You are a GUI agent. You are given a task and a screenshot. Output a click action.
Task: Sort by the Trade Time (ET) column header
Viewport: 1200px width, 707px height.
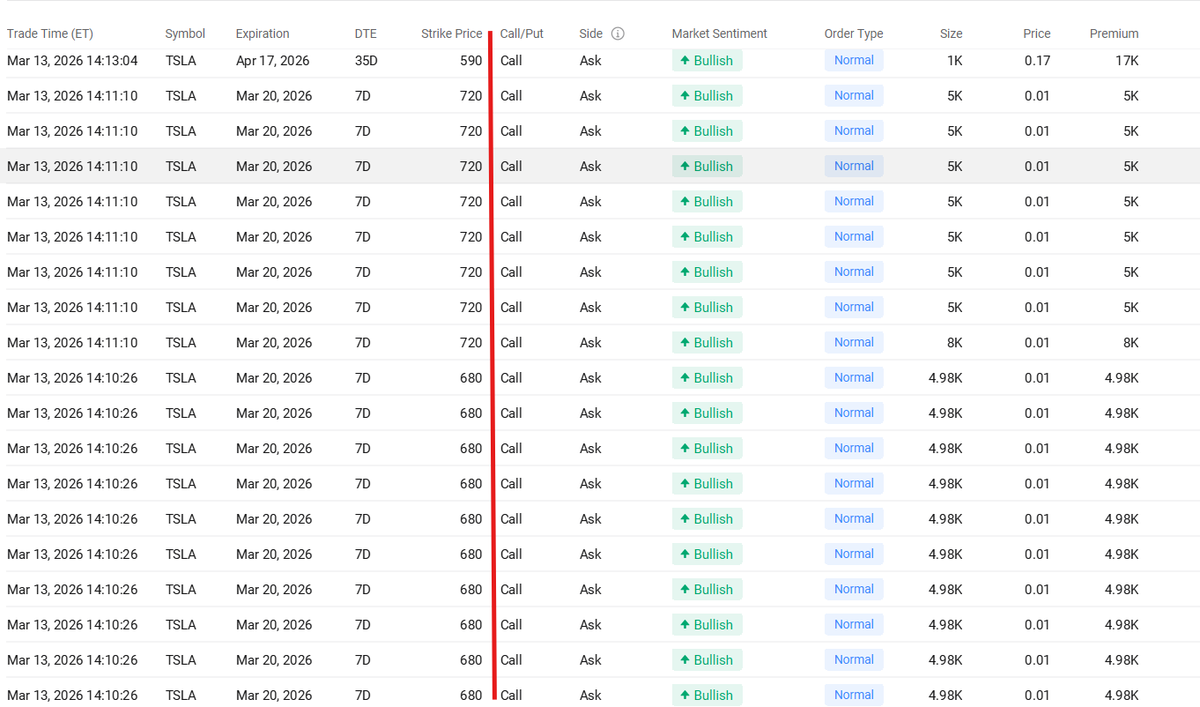tap(50, 33)
